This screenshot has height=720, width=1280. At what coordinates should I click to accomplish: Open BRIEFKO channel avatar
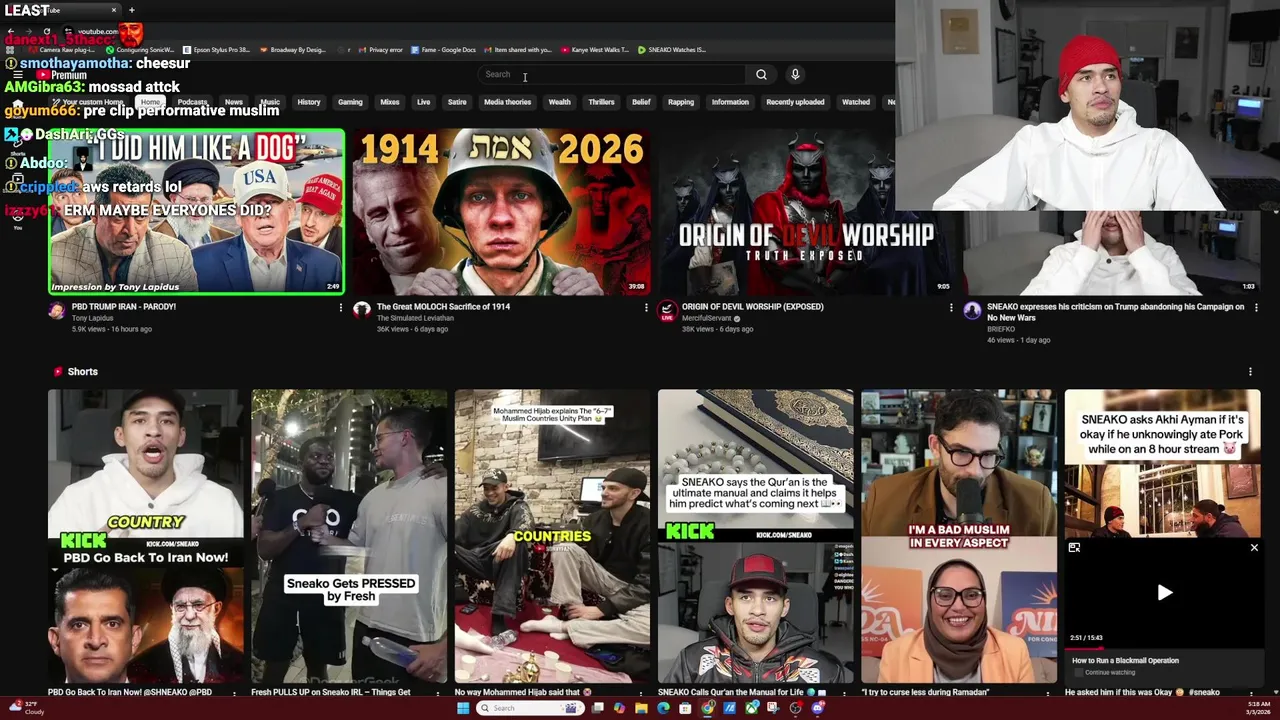pyautogui.click(x=972, y=311)
